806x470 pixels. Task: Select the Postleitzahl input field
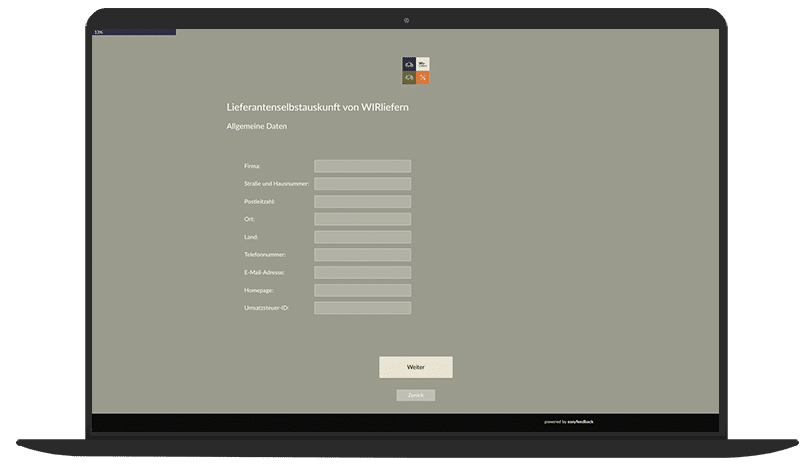[362, 201]
